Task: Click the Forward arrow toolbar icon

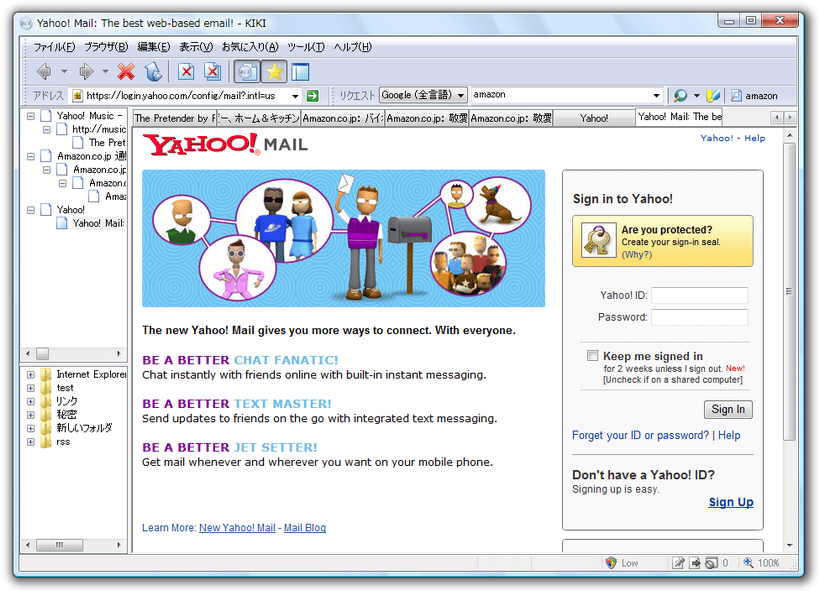Action: [86, 71]
